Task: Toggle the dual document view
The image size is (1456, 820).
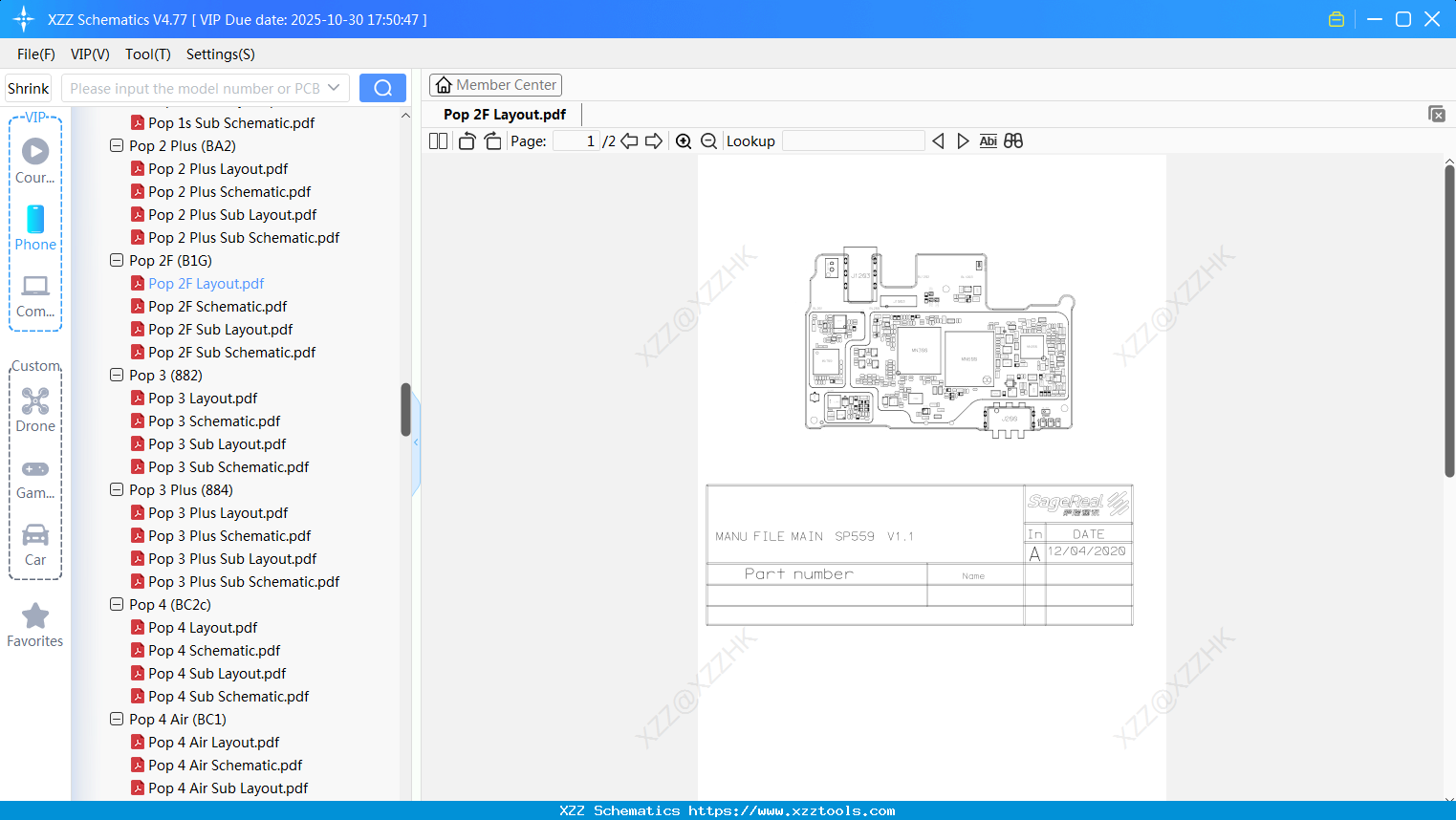Action: (1013, 140)
